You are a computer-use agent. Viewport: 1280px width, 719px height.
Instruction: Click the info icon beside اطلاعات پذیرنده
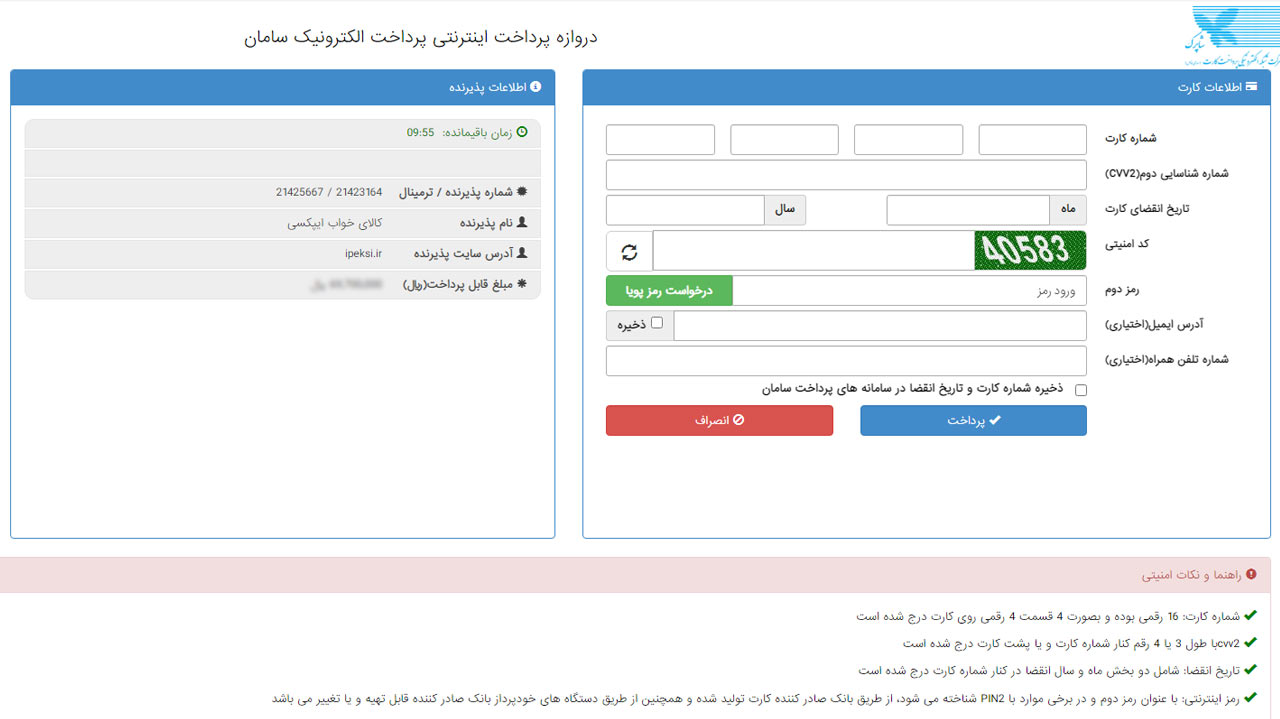point(535,87)
